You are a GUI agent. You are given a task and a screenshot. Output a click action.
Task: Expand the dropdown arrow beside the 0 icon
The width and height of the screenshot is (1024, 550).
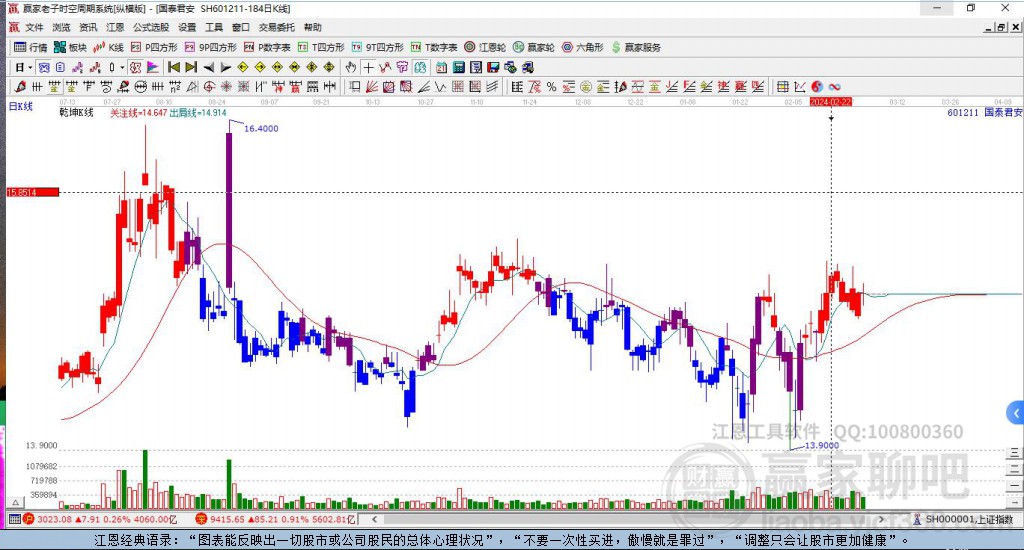[x=122, y=67]
